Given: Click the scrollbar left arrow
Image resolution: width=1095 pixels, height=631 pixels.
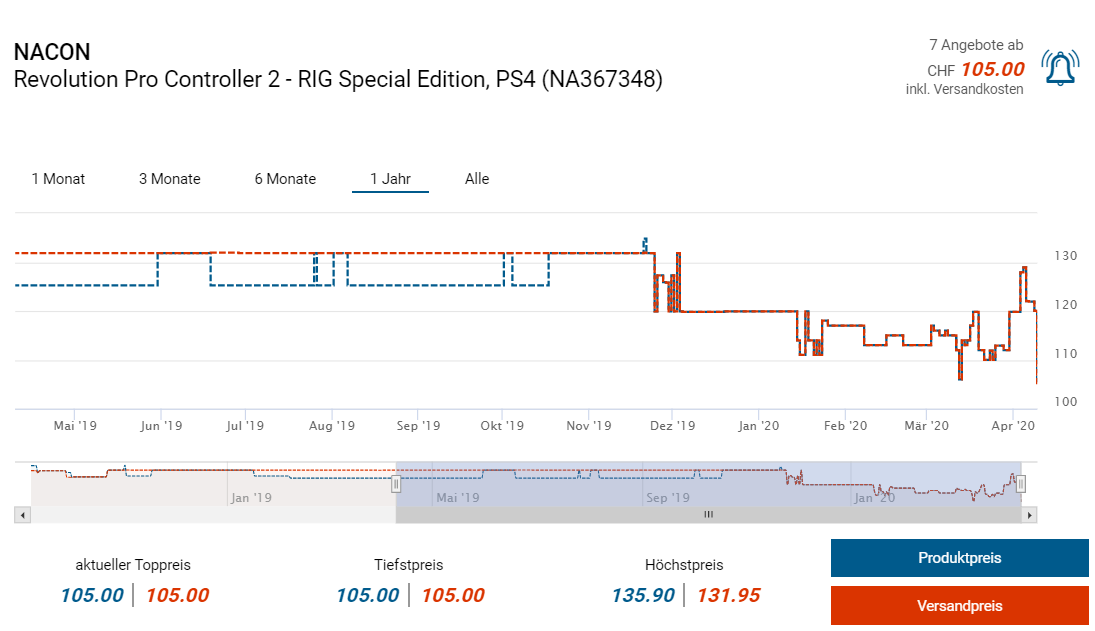Looking at the screenshot, I should [x=24, y=515].
